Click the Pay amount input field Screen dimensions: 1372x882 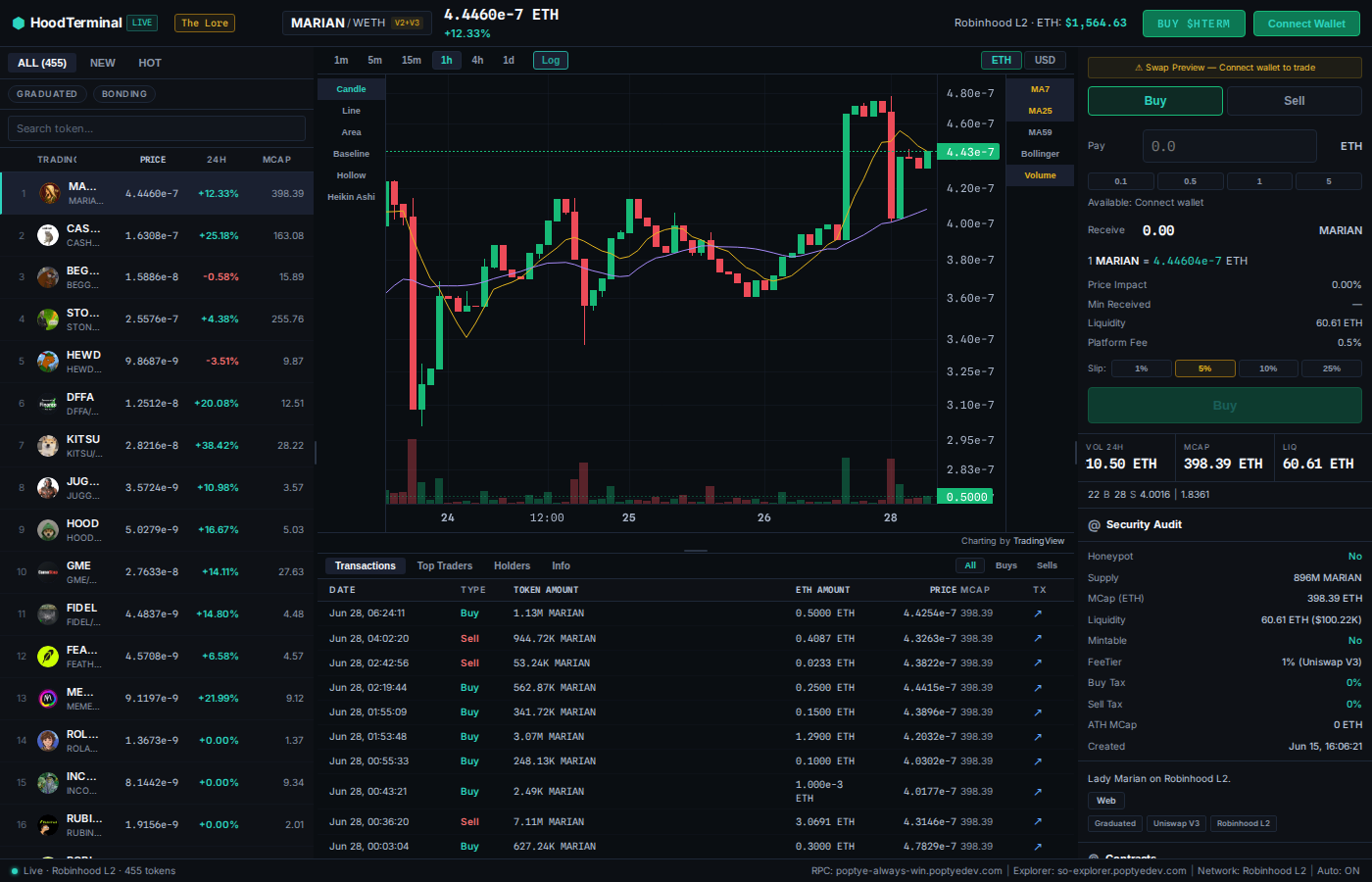(x=1228, y=146)
